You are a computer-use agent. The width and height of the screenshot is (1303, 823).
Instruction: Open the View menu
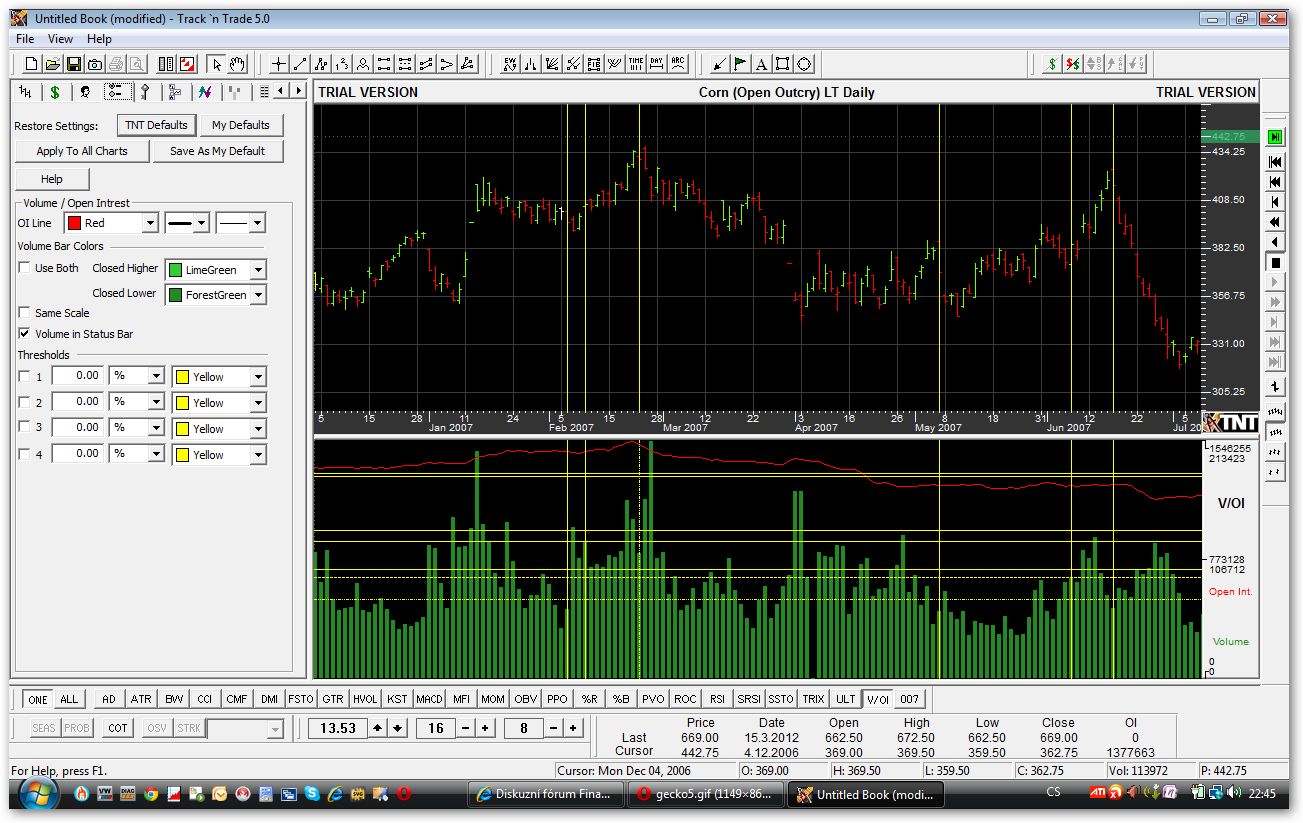click(x=60, y=39)
